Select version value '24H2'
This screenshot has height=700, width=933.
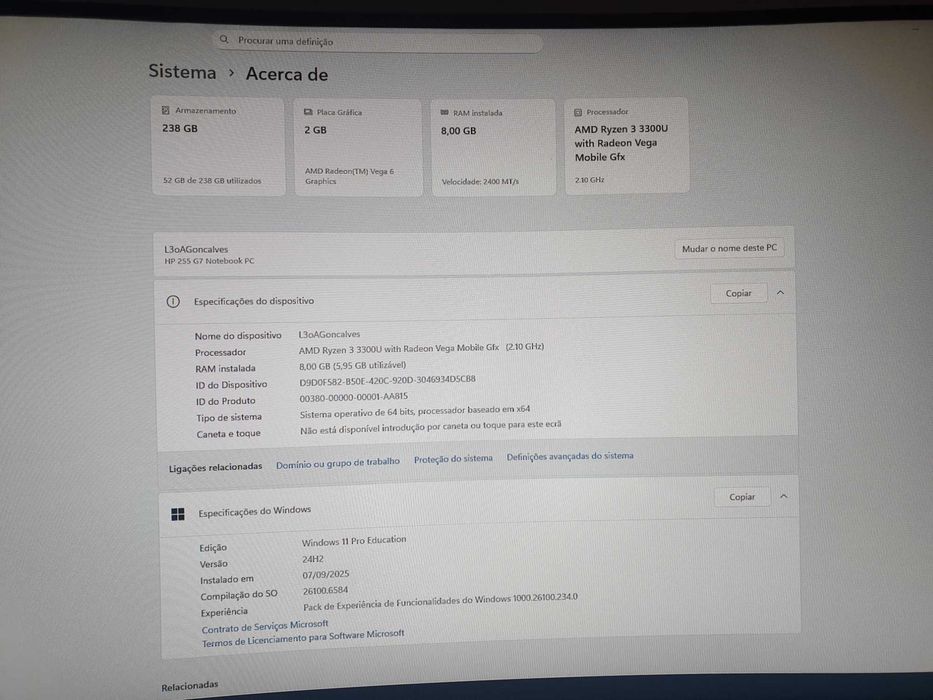pyautogui.click(x=313, y=559)
